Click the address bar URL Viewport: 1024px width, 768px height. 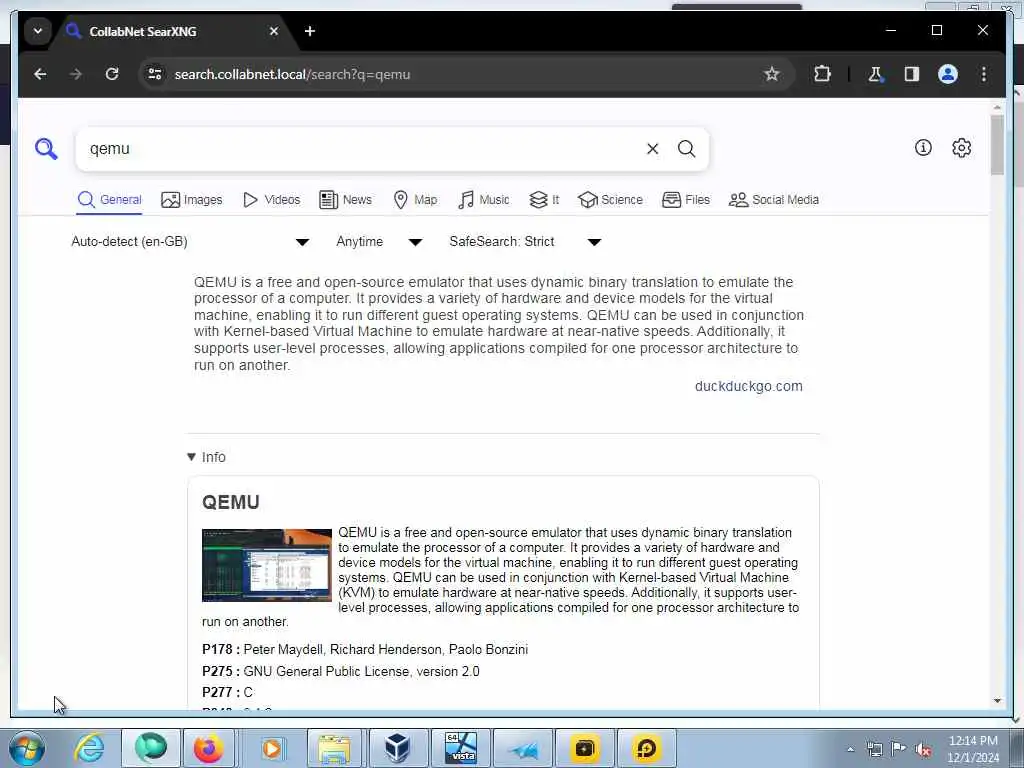(x=292, y=74)
